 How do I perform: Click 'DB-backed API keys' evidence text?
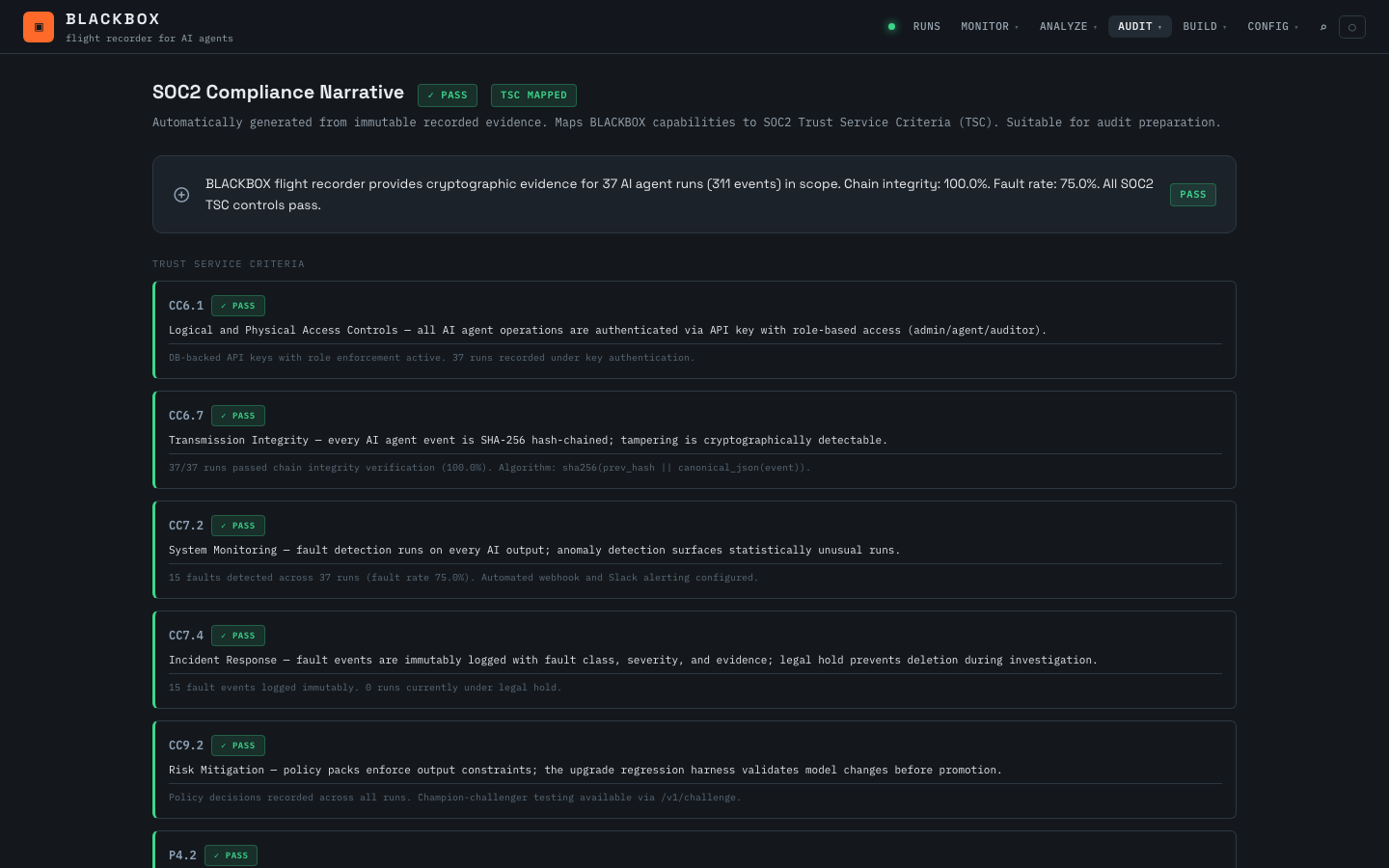[x=432, y=358]
